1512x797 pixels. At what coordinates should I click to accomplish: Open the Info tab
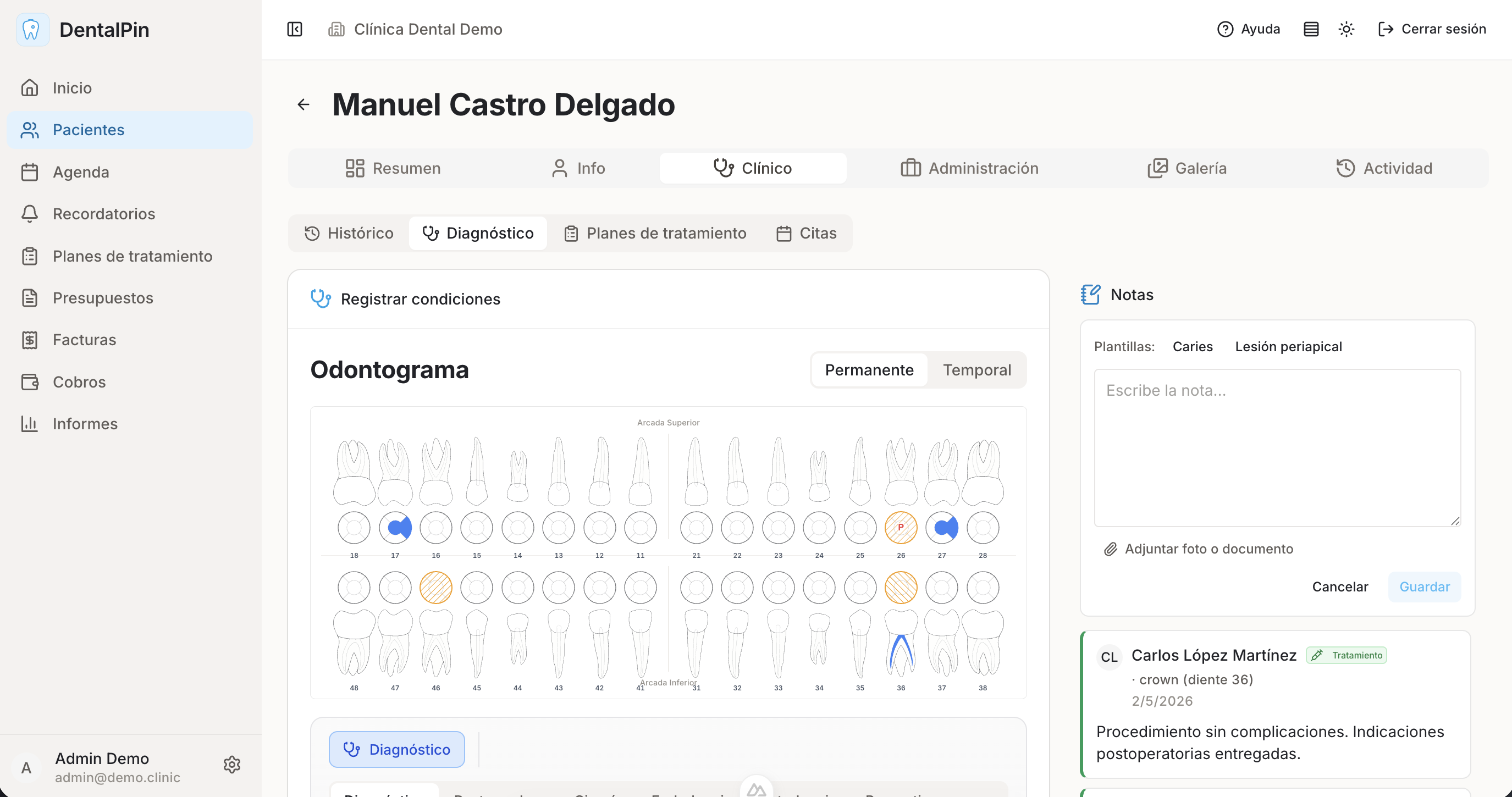coord(578,168)
